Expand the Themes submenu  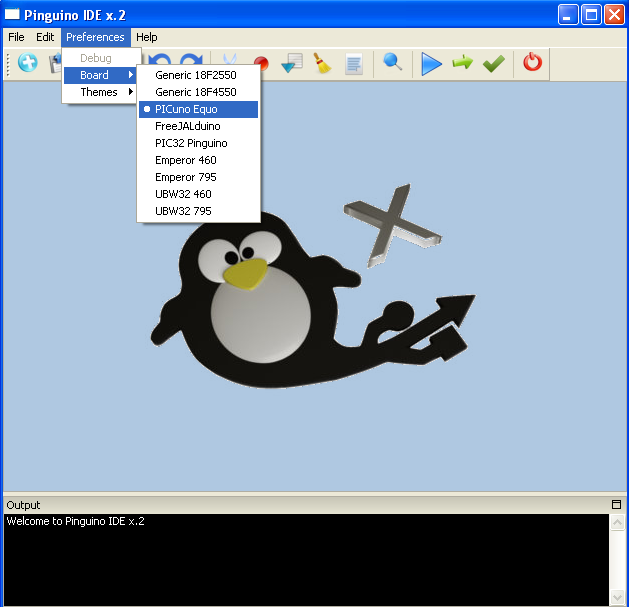[x=100, y=92]
